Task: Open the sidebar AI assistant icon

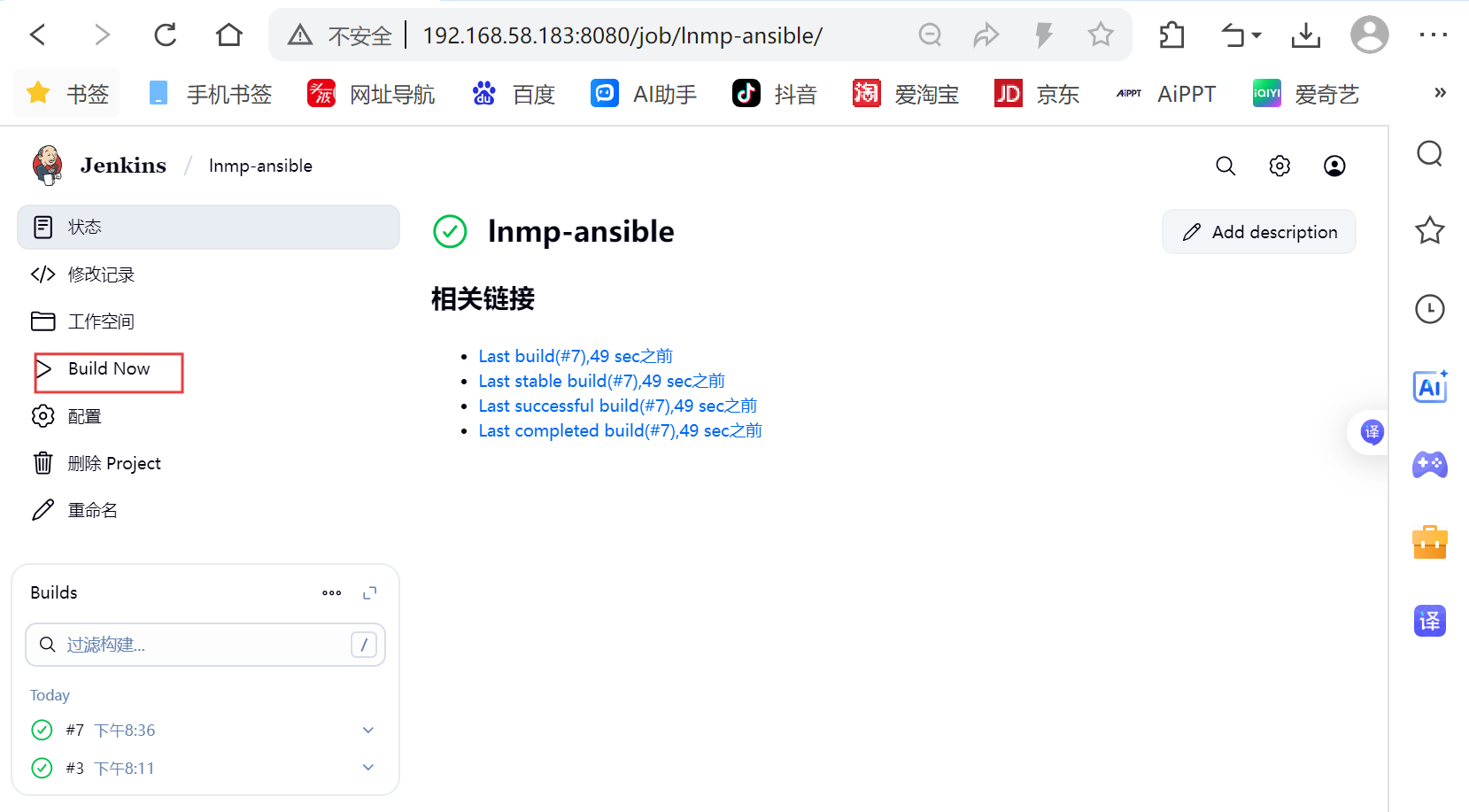Action: click(1430, 386)
